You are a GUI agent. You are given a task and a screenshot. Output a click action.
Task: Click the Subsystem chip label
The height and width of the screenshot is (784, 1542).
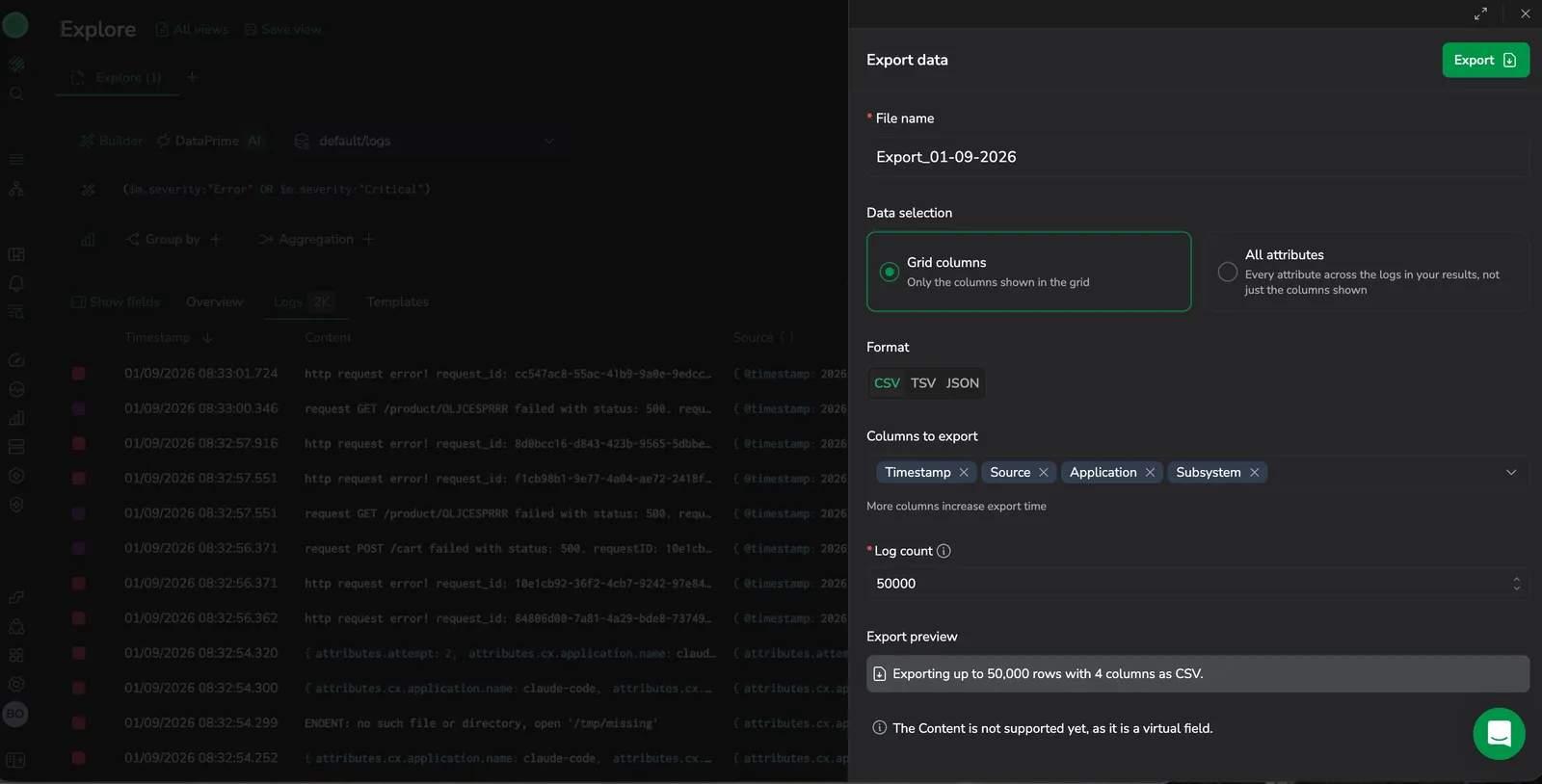[1209, 472]
